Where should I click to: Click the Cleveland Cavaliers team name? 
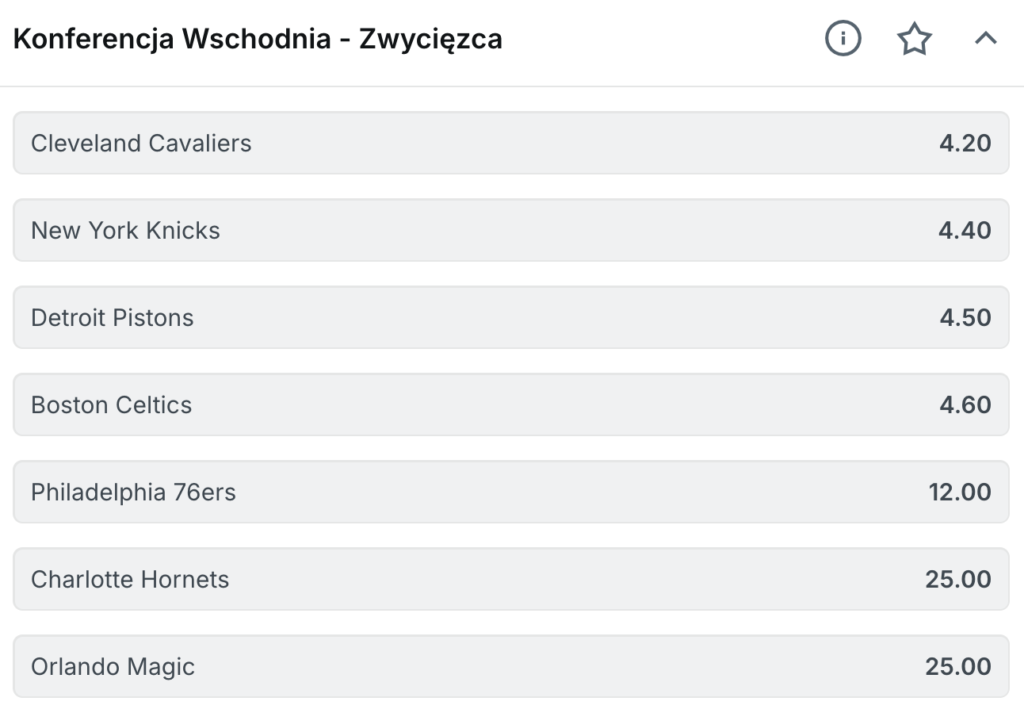click(141, 143)
